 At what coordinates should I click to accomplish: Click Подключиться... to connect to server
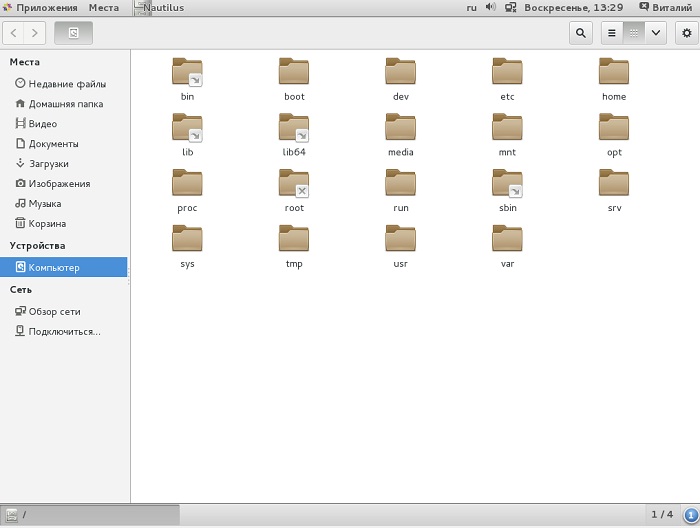64,332
